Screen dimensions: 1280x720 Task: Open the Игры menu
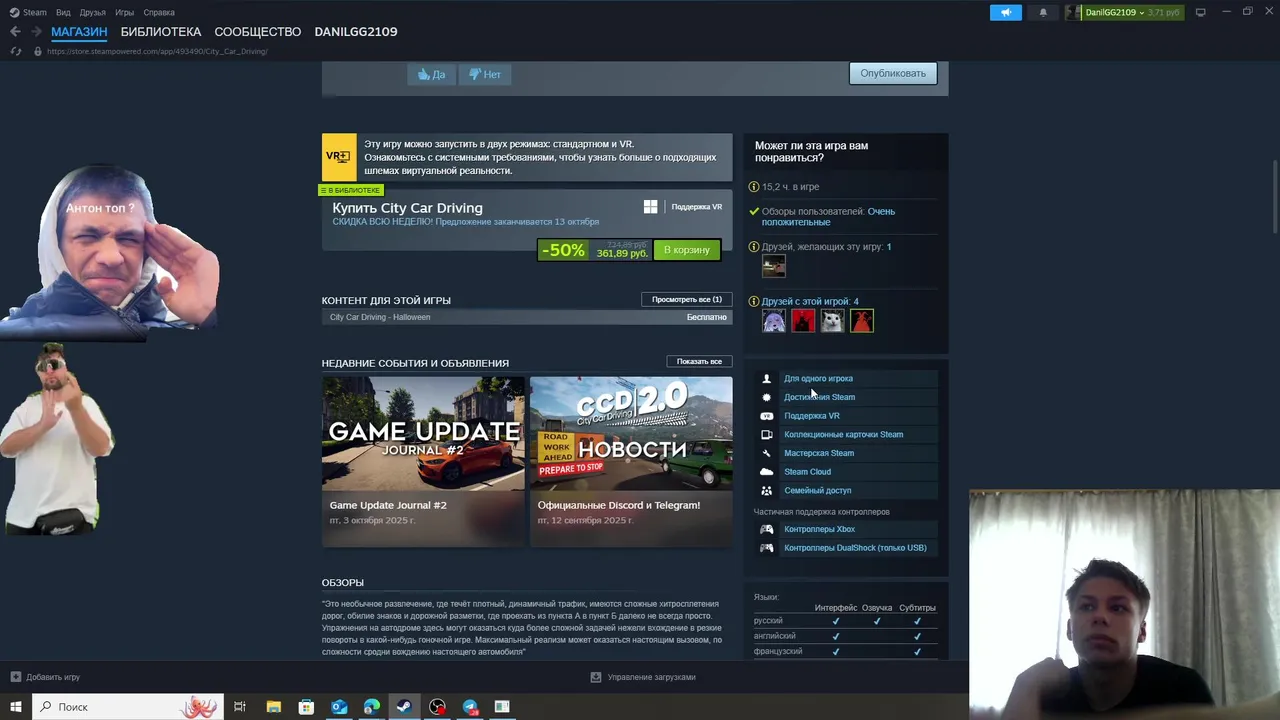point(124,12)
